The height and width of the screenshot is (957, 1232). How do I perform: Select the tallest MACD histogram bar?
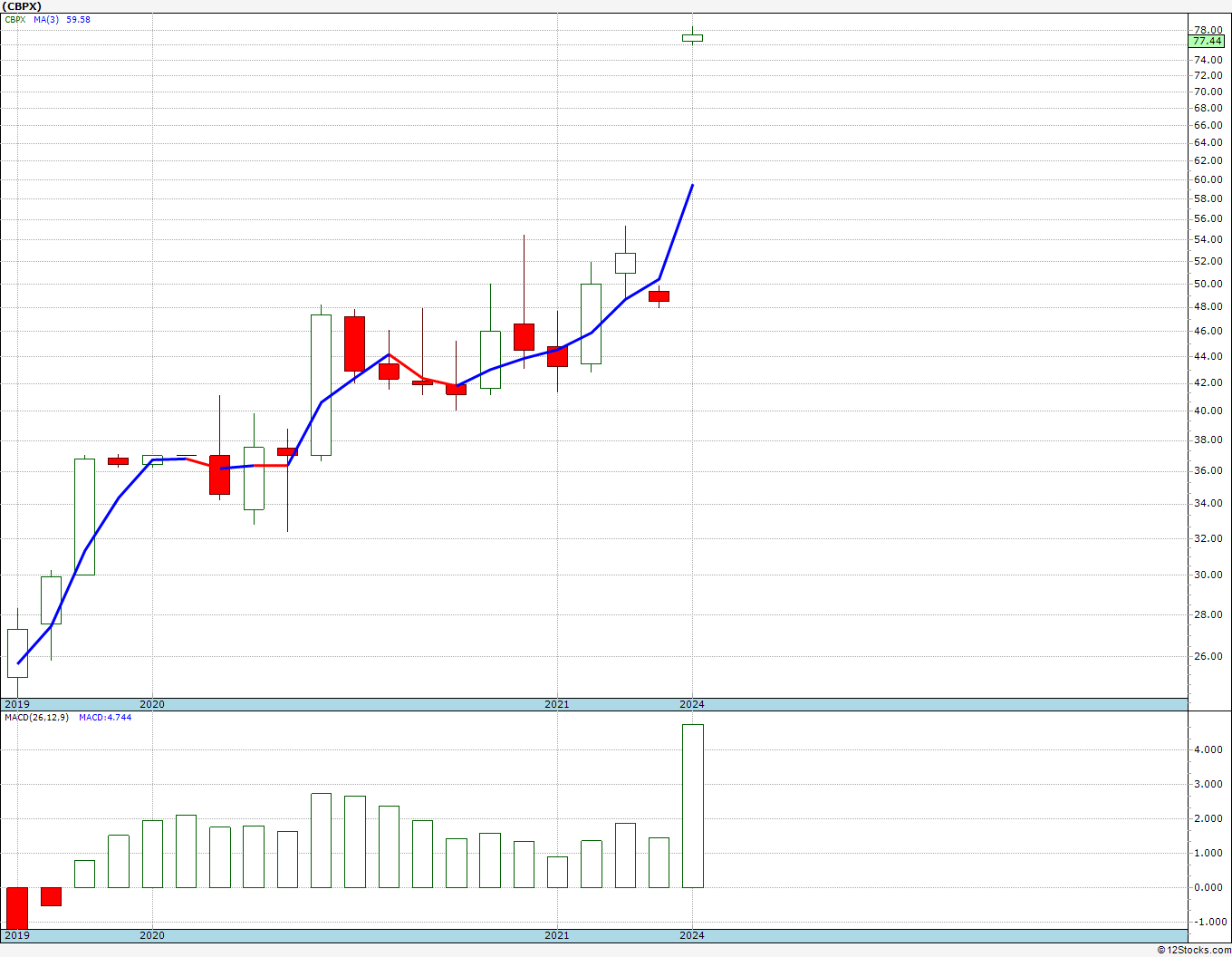[692, 806]
